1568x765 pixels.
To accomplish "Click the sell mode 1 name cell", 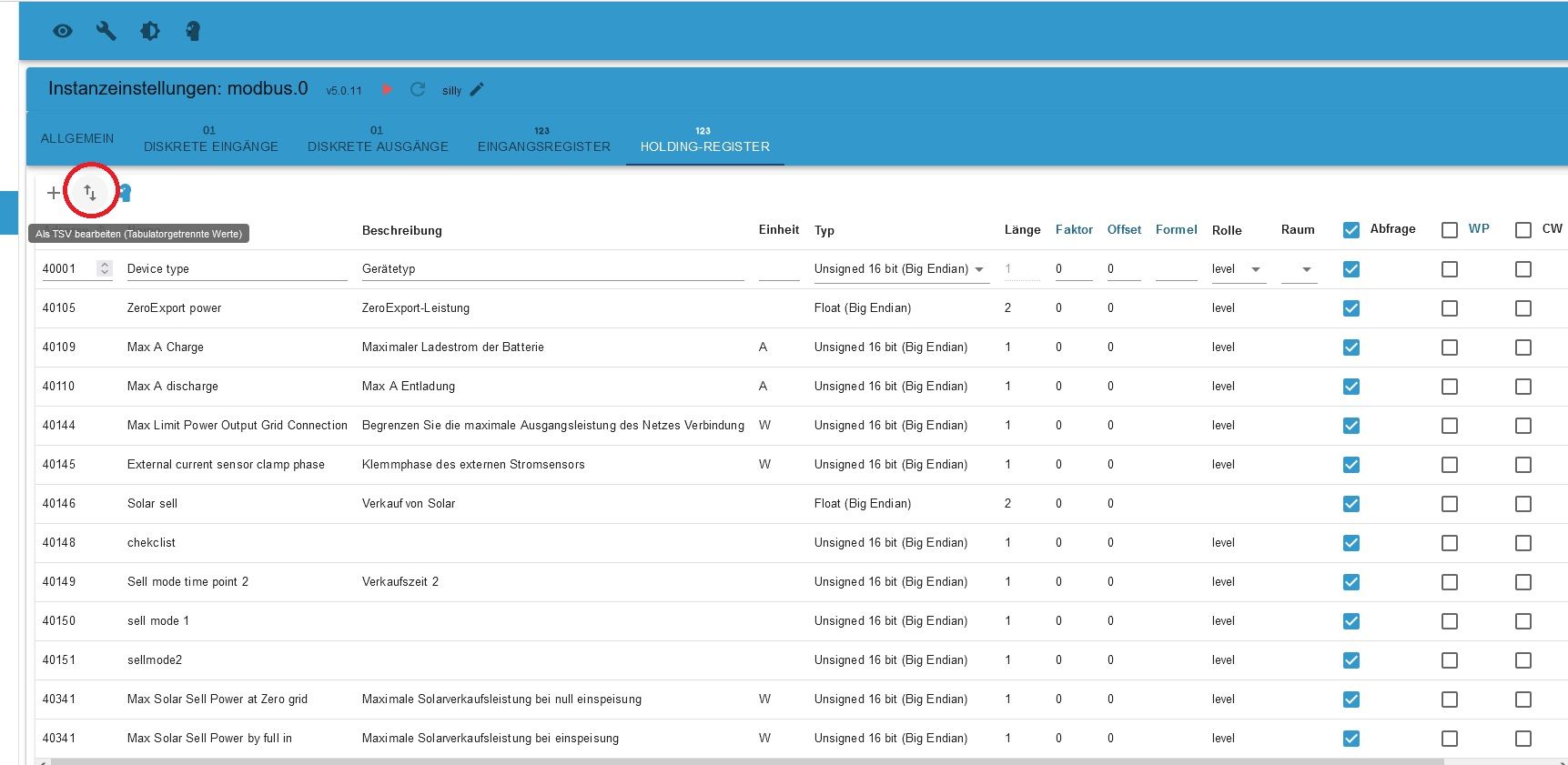I will 158,621.
